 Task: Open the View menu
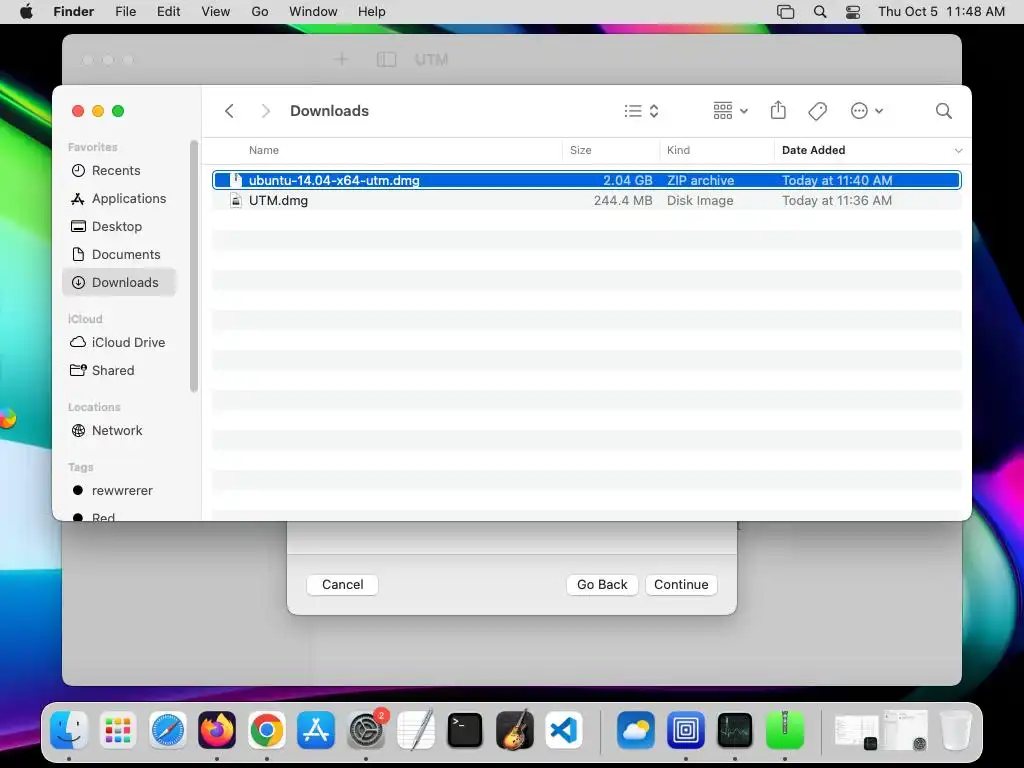point(216,12)
